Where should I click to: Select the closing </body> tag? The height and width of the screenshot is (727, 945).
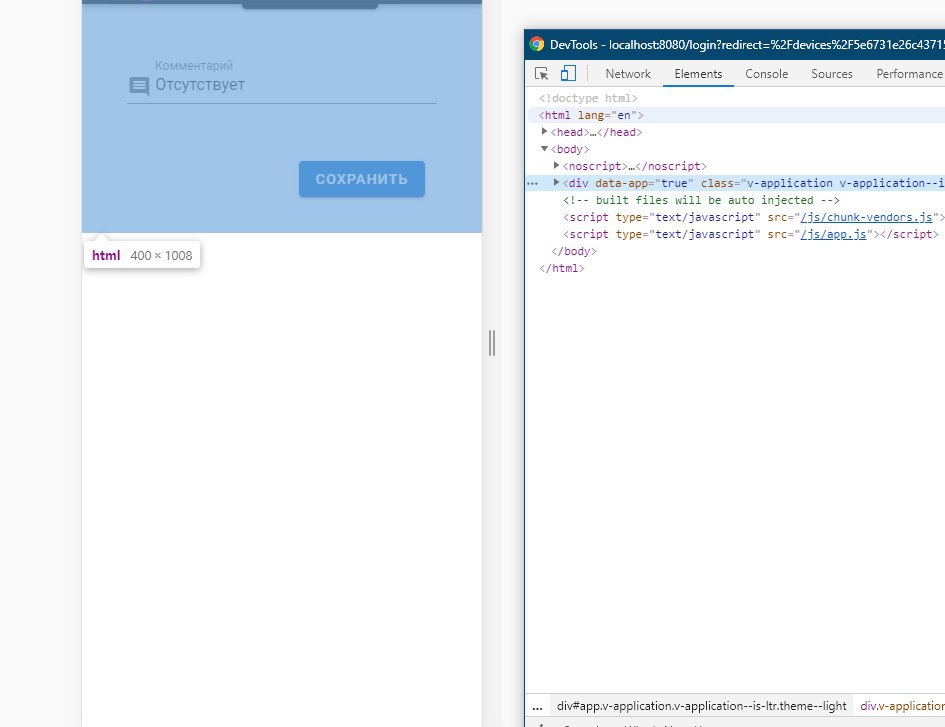[x=574, y=251]
